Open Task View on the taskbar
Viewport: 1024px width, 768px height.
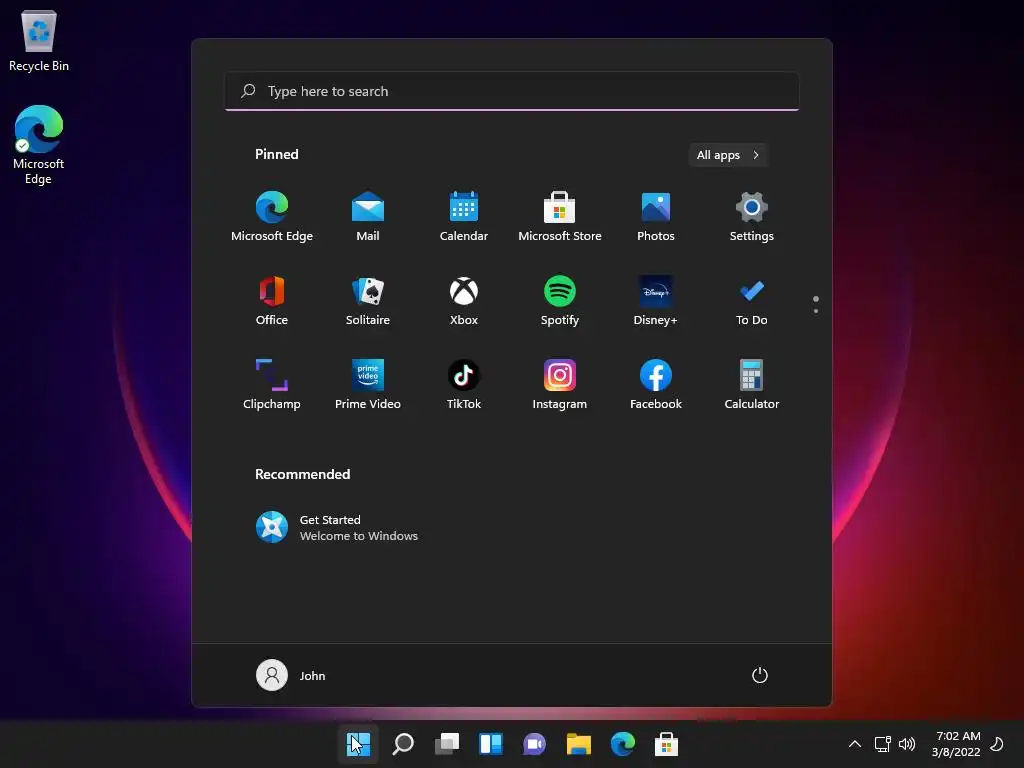click(x=447, y=744)
